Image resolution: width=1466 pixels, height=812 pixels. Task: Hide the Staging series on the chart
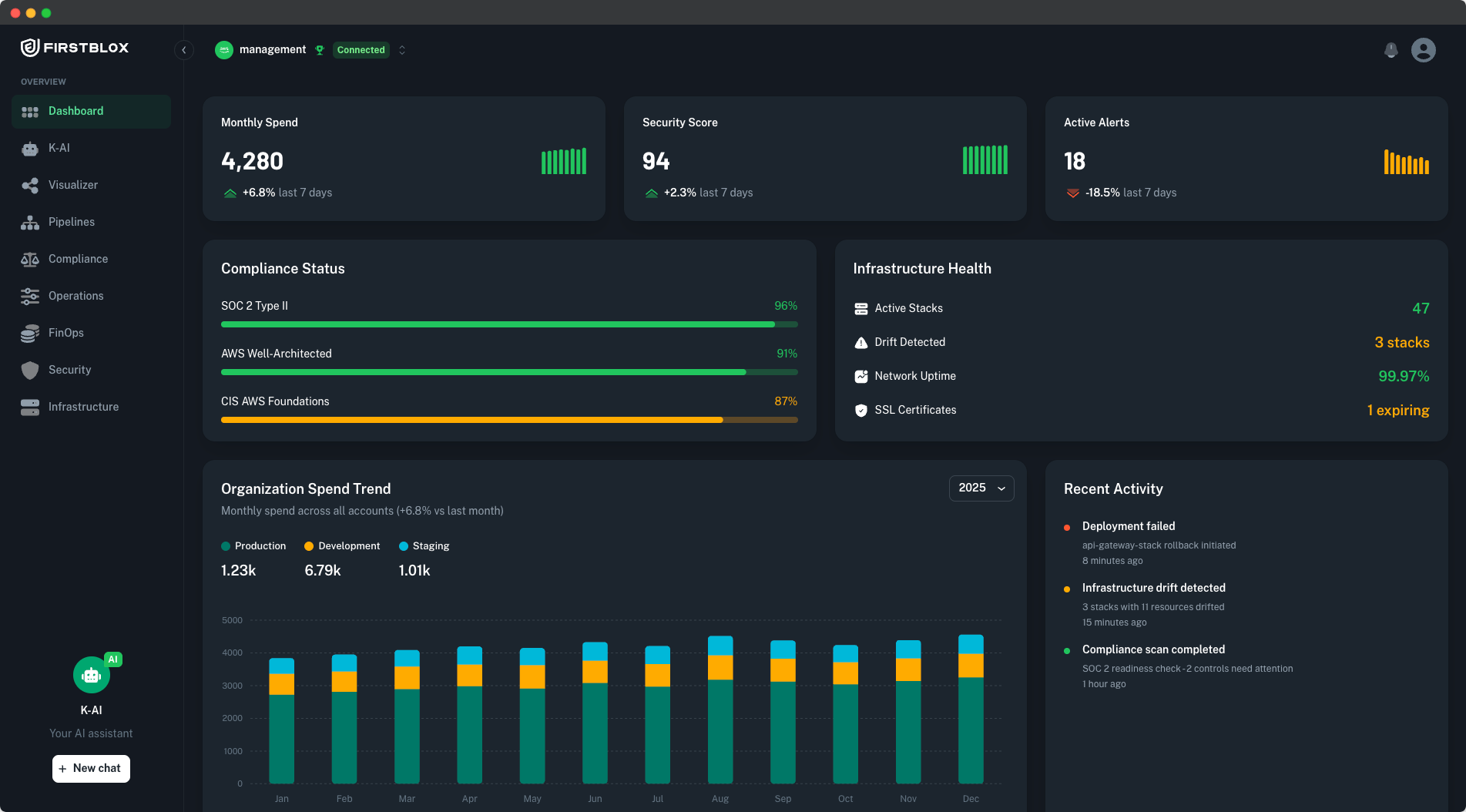point(424,545)
